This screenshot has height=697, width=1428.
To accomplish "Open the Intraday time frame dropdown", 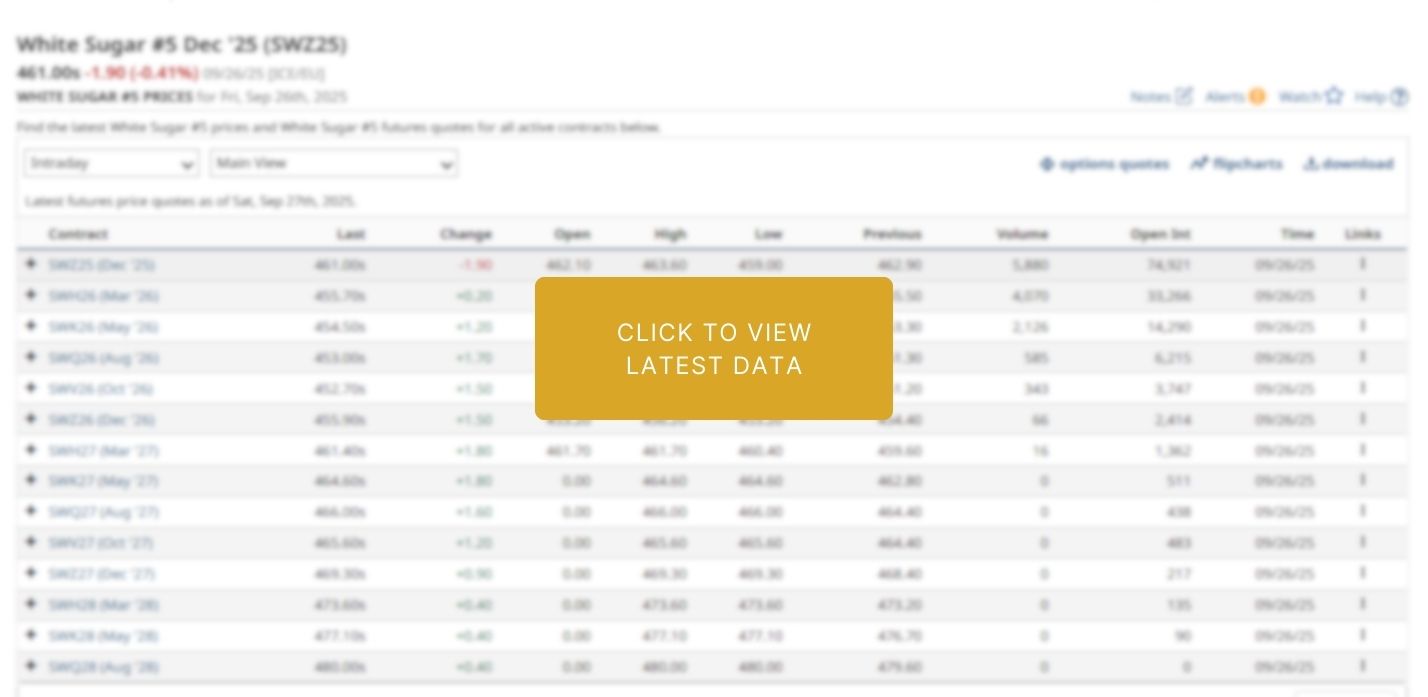I will point(111,163).
